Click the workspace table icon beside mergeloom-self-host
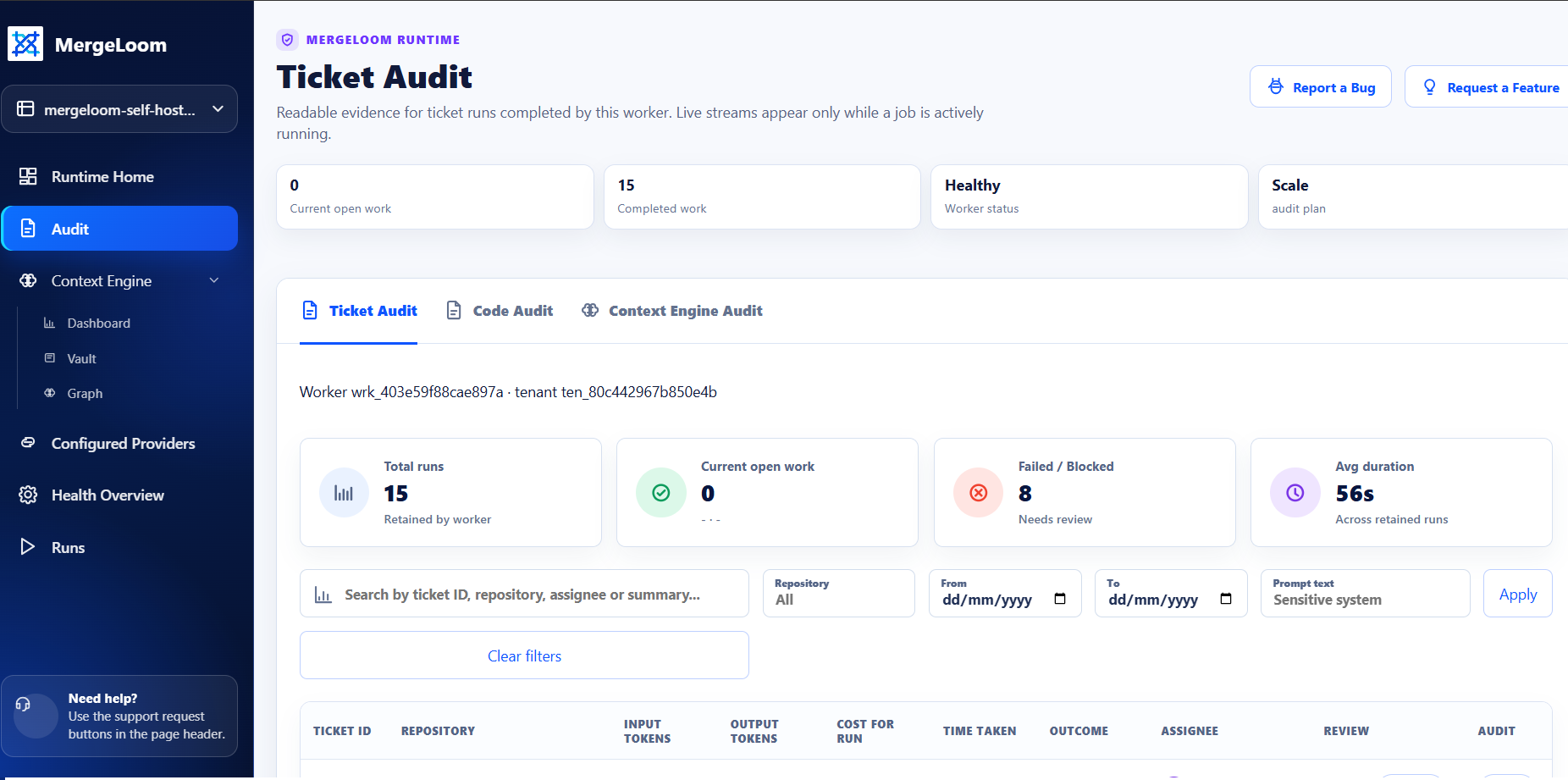 26,109
